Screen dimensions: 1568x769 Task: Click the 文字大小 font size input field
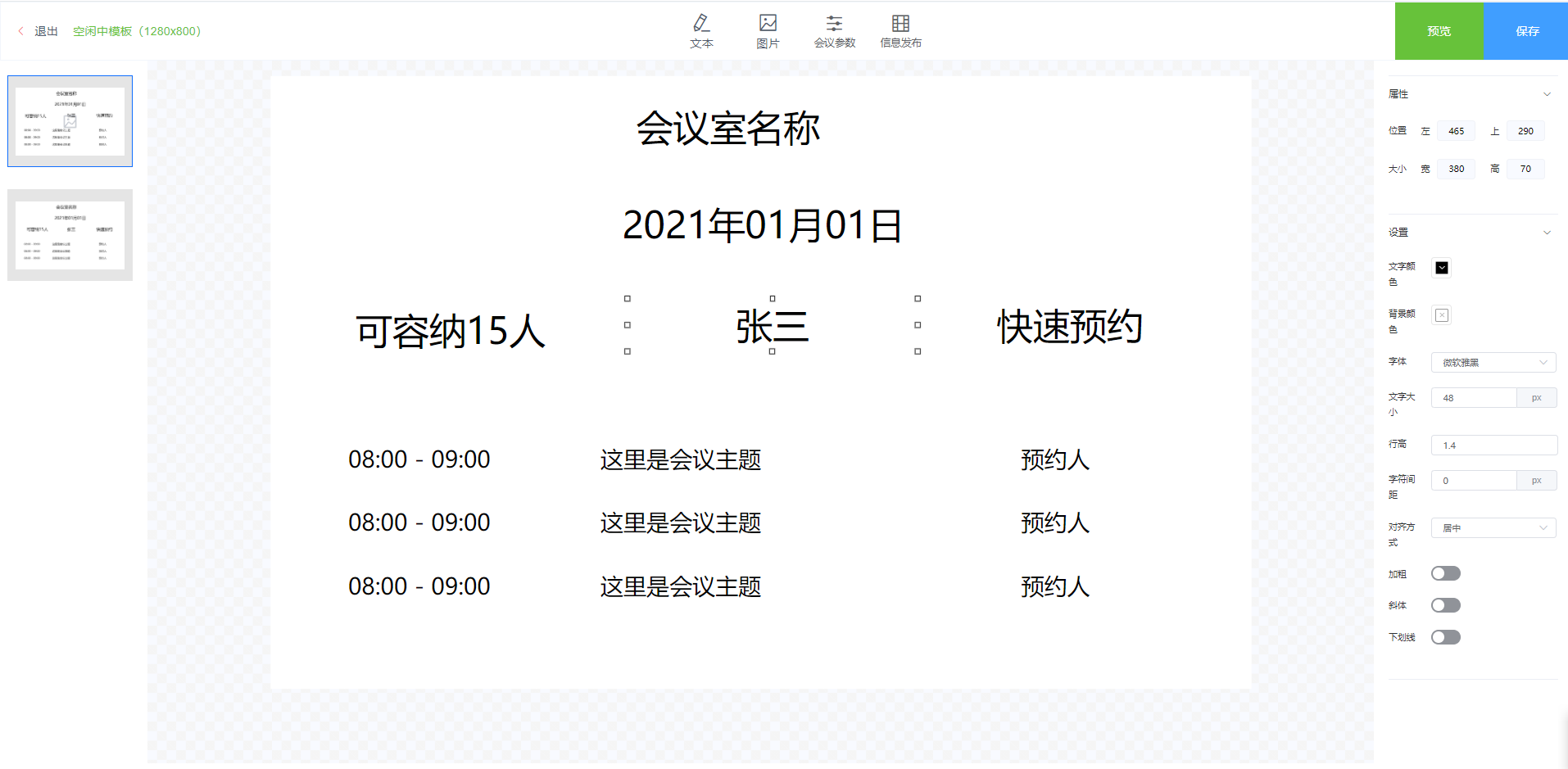pos(1474,398)
